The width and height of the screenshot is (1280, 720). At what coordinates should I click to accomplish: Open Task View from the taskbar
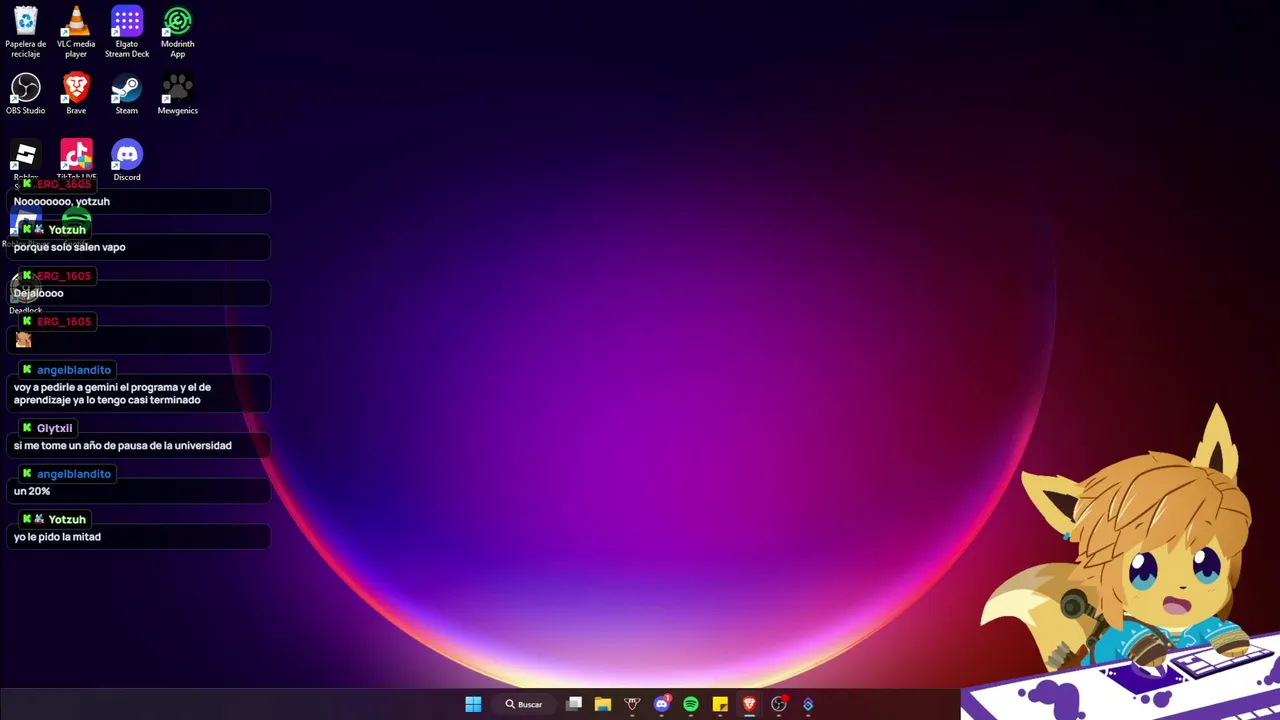[x=574, y=704]
